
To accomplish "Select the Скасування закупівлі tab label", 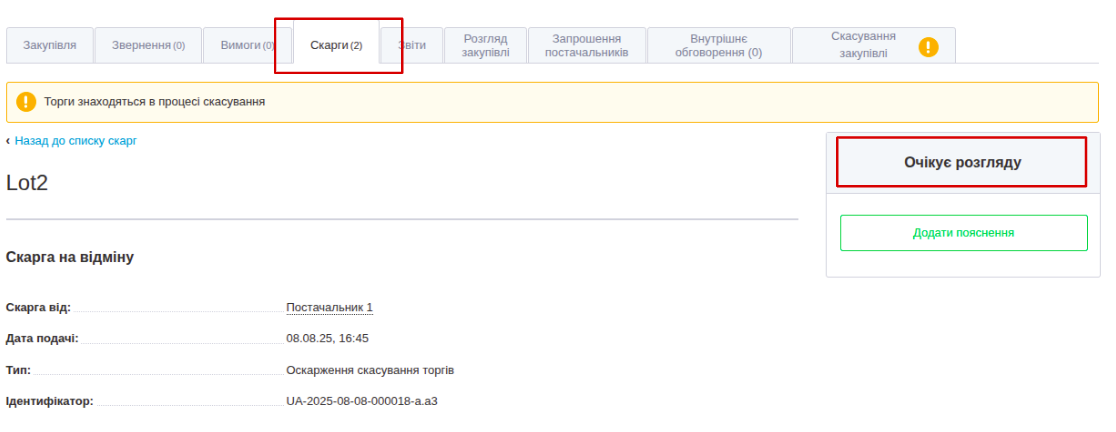I will [x=862, y=46].
